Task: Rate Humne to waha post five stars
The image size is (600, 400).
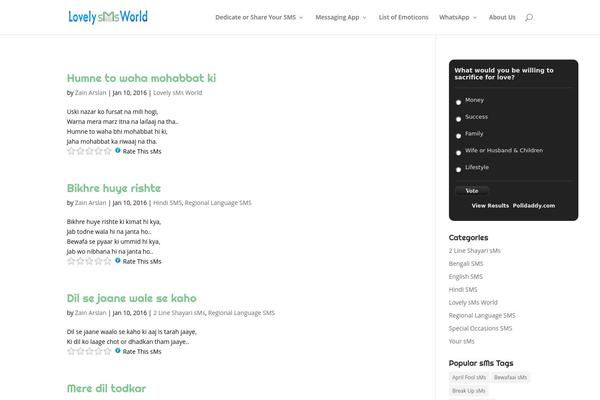Action: (108, 151)
